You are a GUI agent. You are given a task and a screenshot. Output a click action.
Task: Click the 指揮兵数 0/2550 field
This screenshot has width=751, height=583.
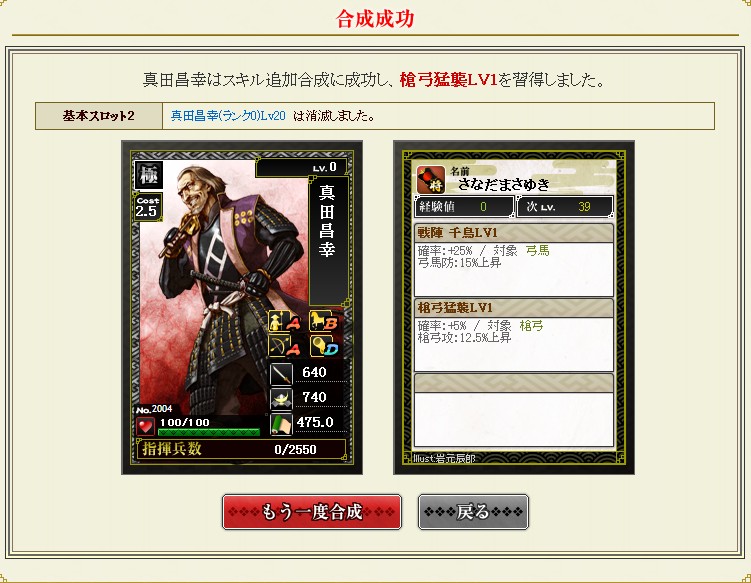point(242,449)
